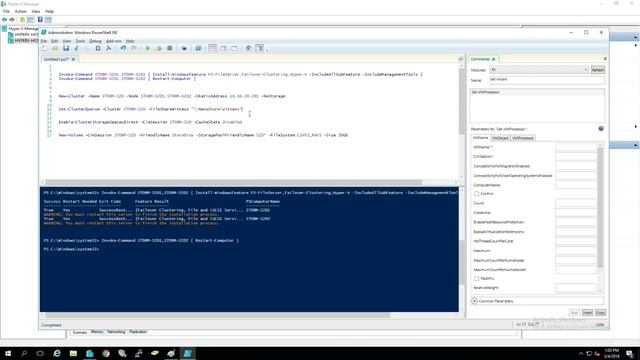Screen dimensions: 640x360
Task: Expand the Common Parameters section
Action: [x=475, y=301]
